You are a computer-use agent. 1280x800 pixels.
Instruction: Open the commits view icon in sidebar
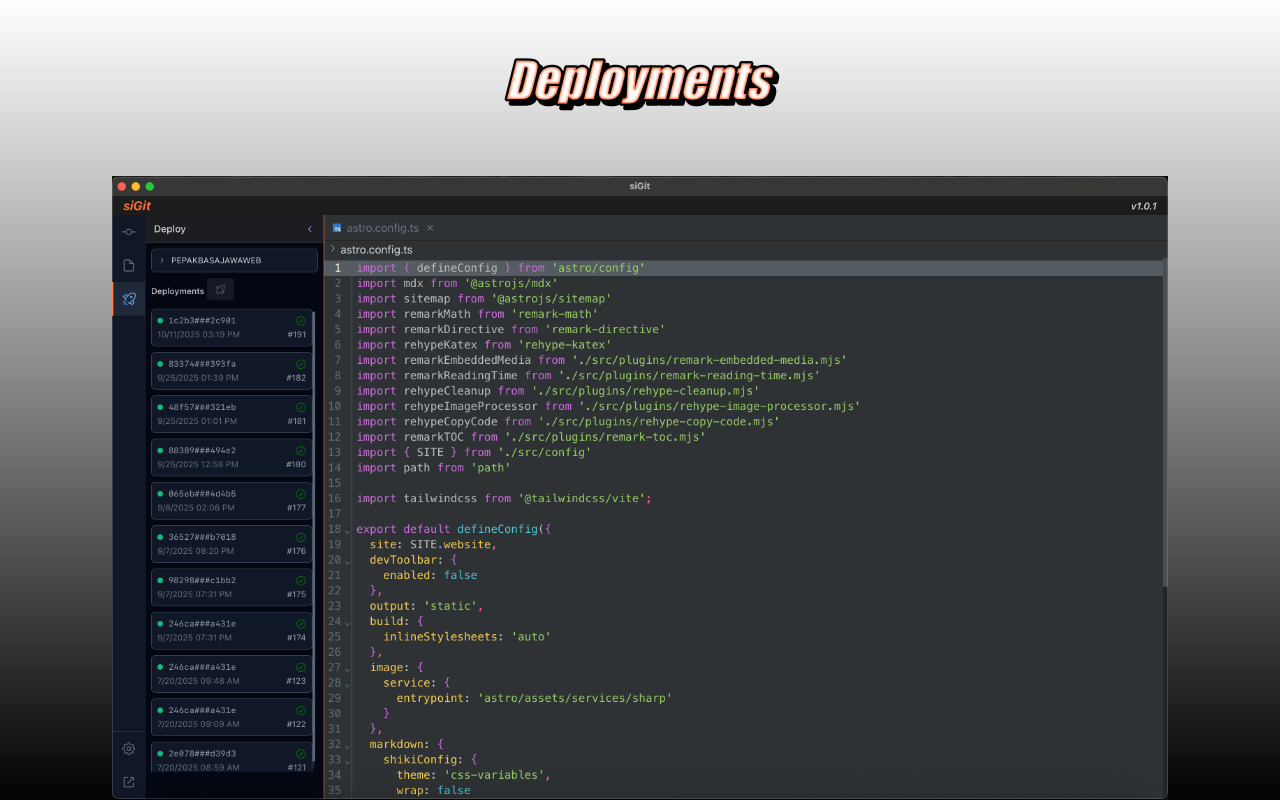(128, 232)
